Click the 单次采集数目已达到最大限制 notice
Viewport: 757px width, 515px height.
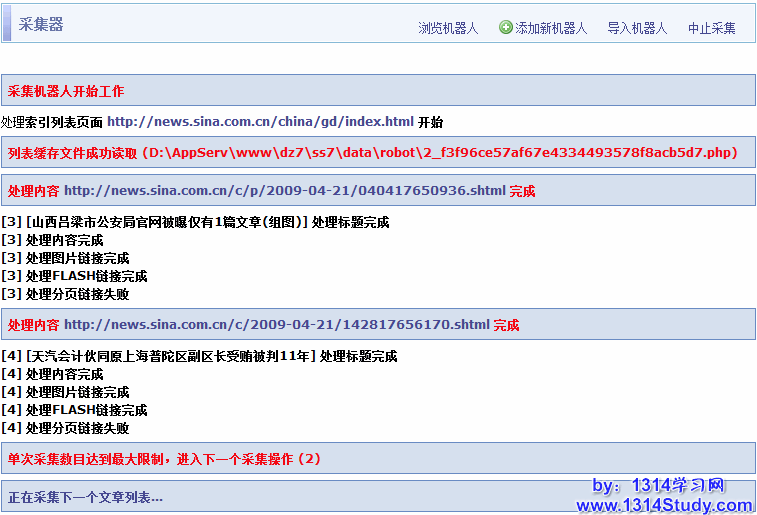coord(164,459)
